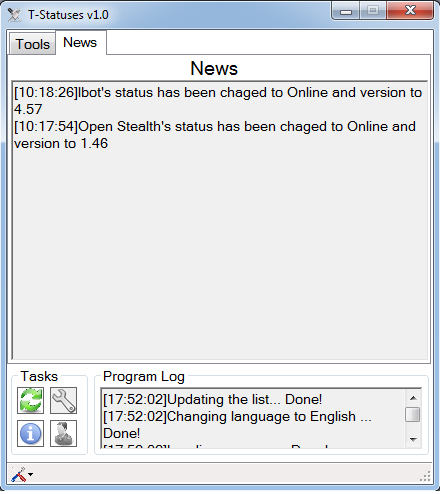Click the Tasks group label

pos(39,376)
